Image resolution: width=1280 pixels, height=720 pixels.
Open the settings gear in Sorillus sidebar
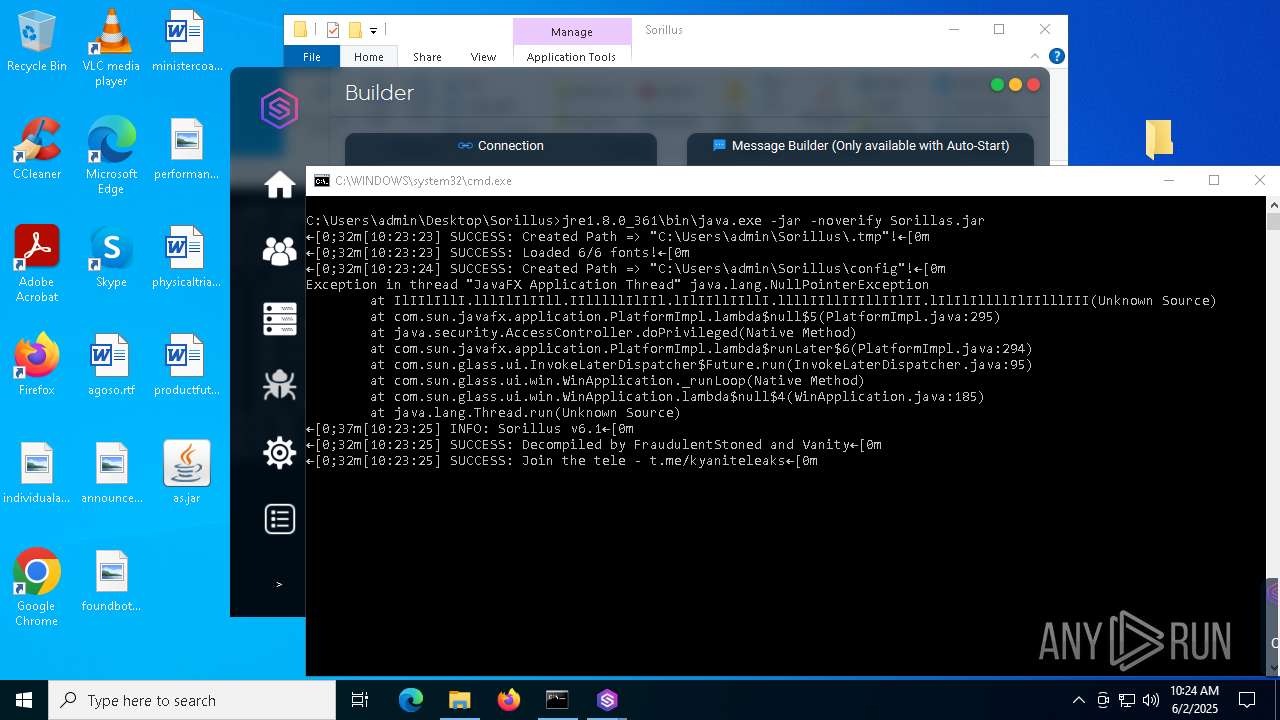tap(279, 452)
